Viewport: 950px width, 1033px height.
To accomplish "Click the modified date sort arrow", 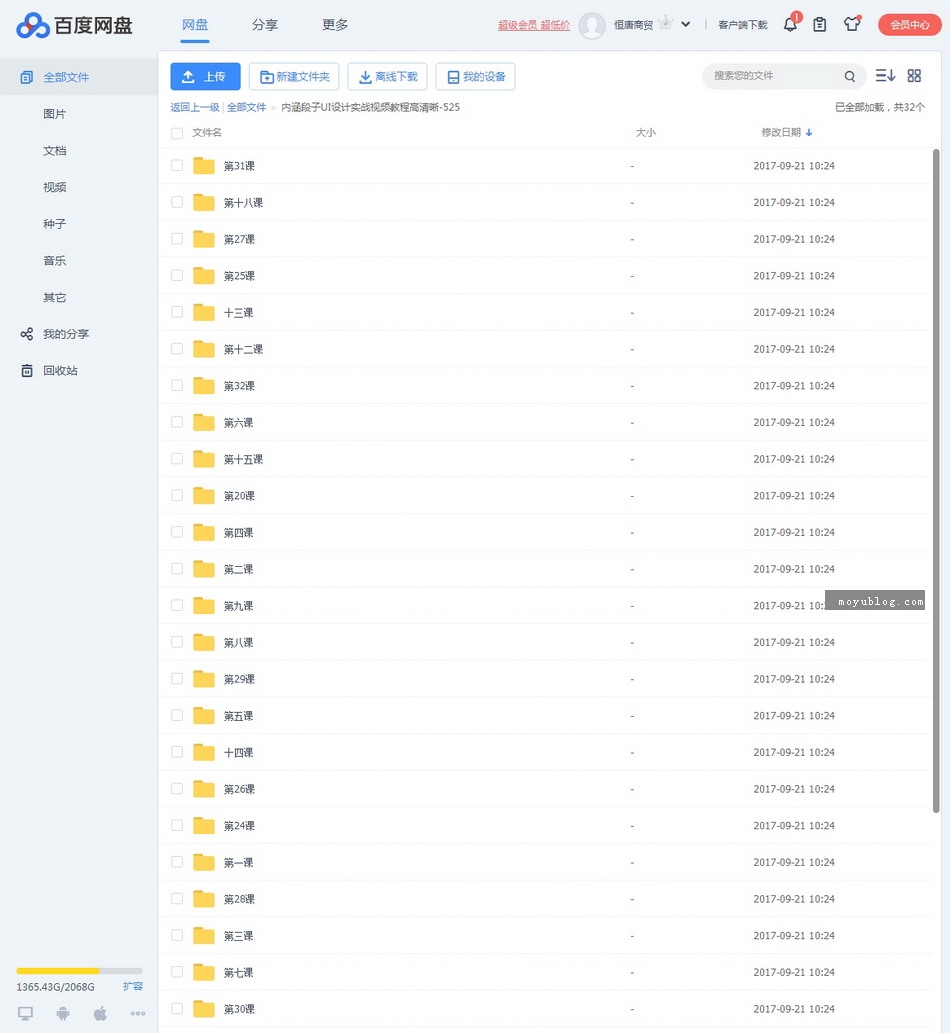I will [809, 132].
